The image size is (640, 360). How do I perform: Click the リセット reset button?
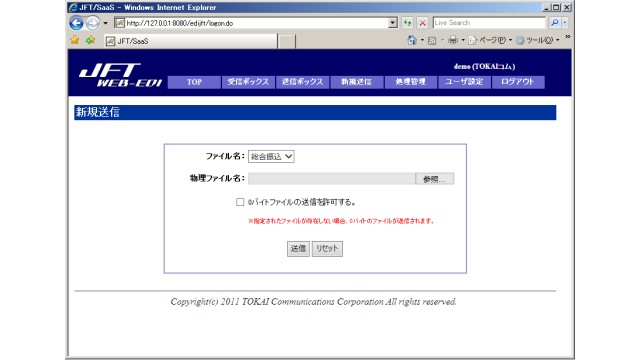[327, 249]
